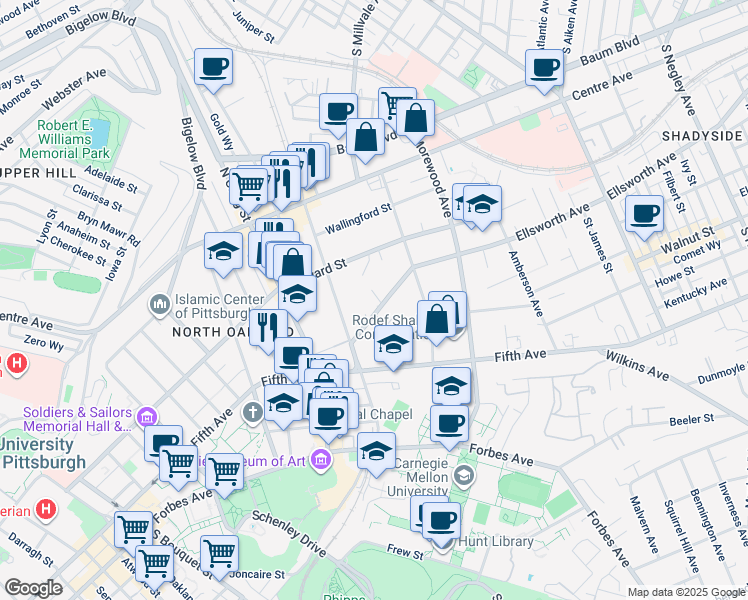The height and width of the screenshot is (600, 748).
Task: Click the Centre Ave label near Baum Blvd
Action: point(602,86)
